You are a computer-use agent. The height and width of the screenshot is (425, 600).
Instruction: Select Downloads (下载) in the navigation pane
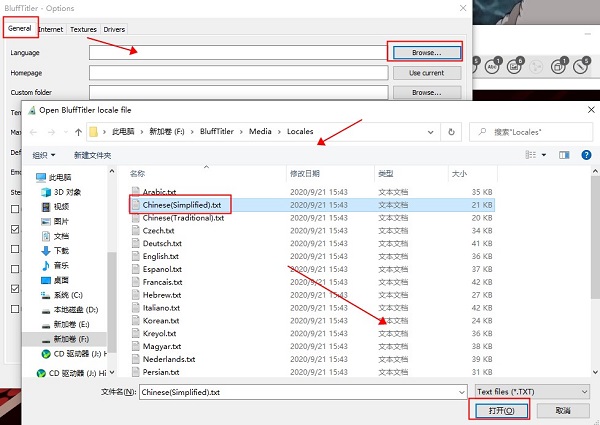click(x=60, y=250)
